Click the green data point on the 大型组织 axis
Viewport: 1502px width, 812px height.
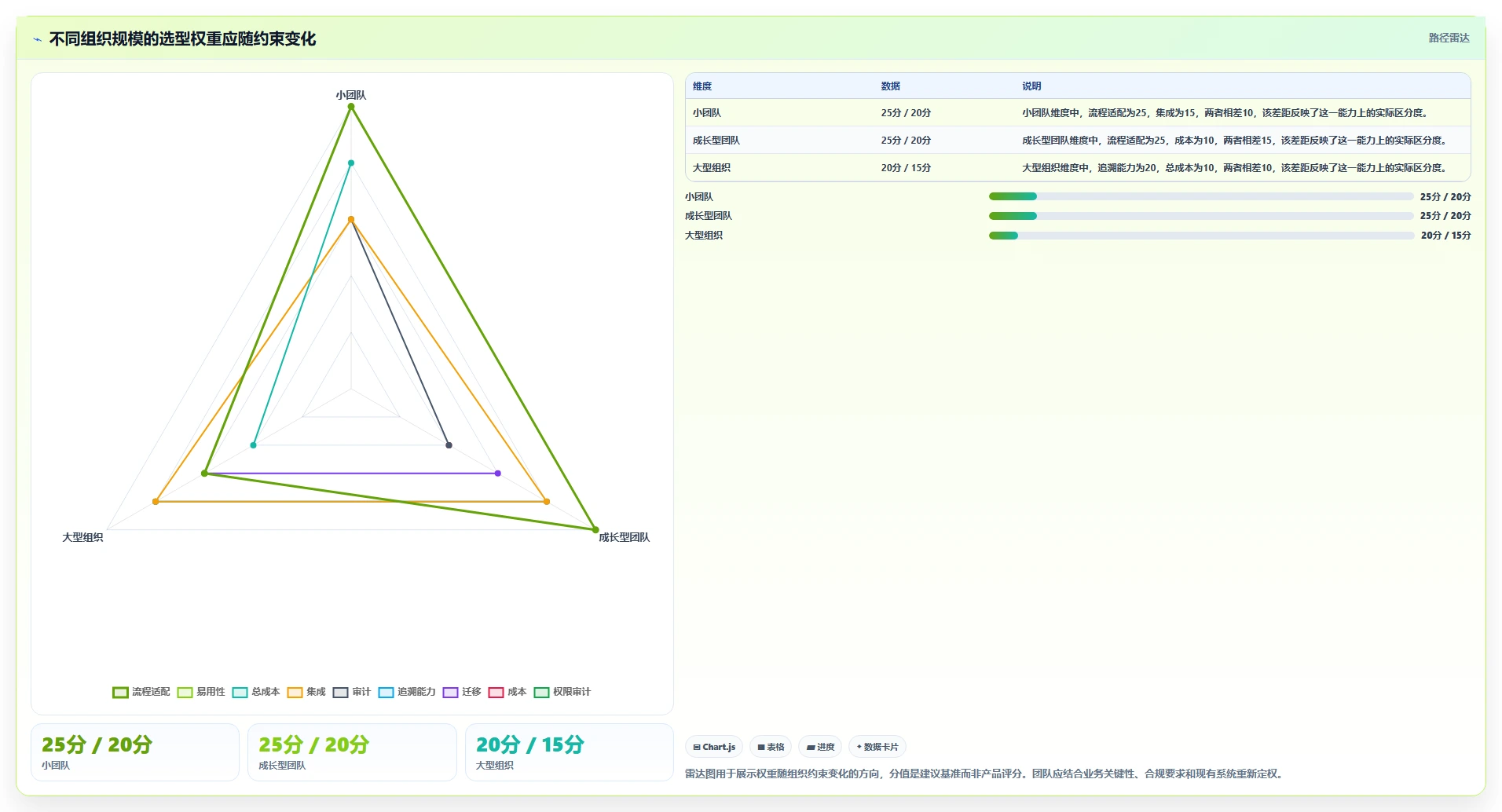pyautogui.click(x=204, y=474)
